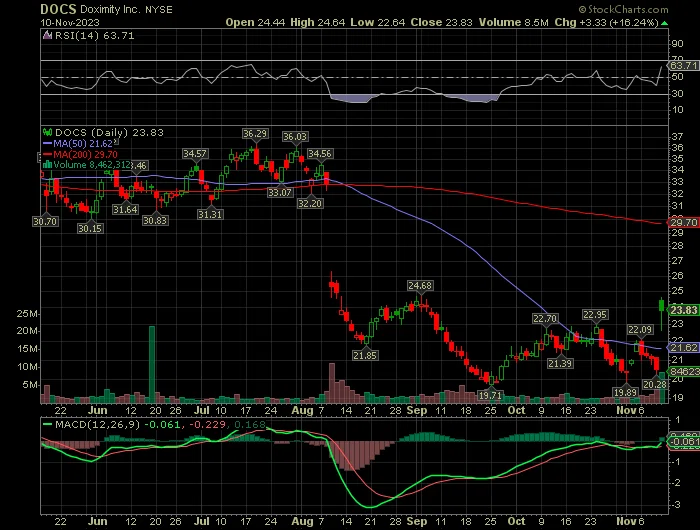Click the 24.68 September high label
Screen dimensions: 700x530
420,285
